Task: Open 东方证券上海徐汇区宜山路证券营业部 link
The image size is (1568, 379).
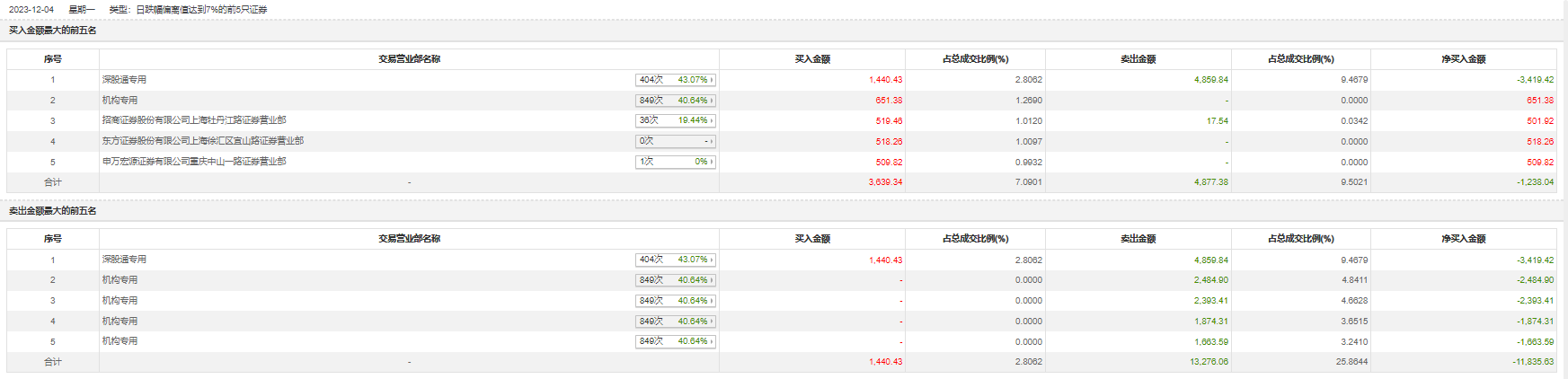Action: (x=203, y=141)
